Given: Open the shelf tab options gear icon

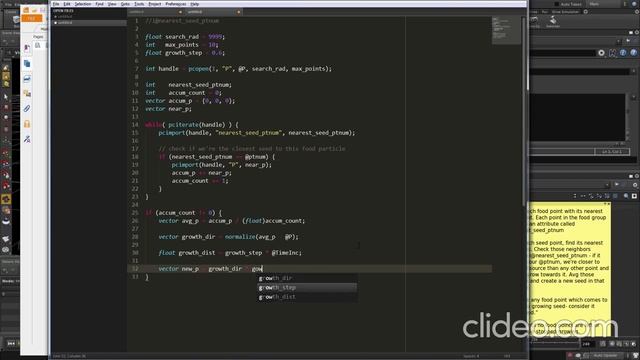Looking at the screenshot, I should point(586,12).
